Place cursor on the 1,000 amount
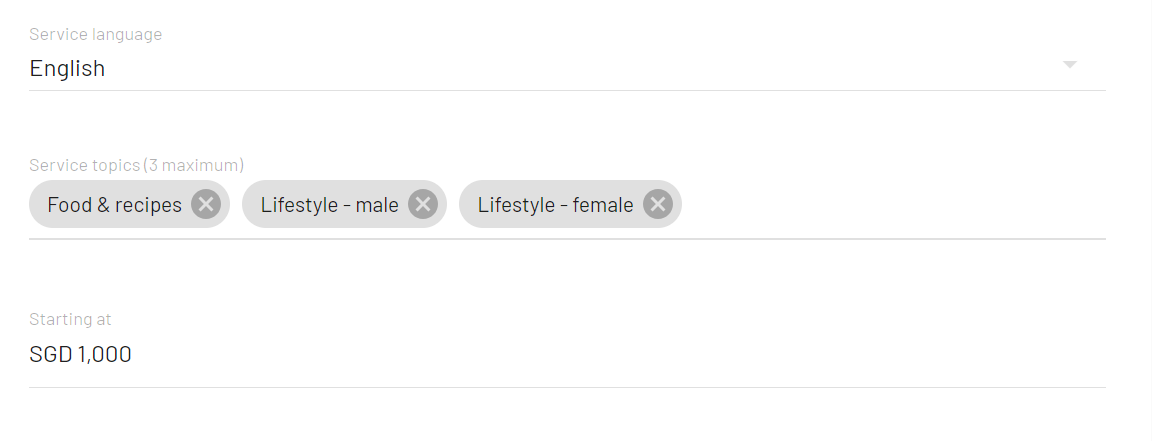This screenshot has height=441, width=1152. click(104, 355)
